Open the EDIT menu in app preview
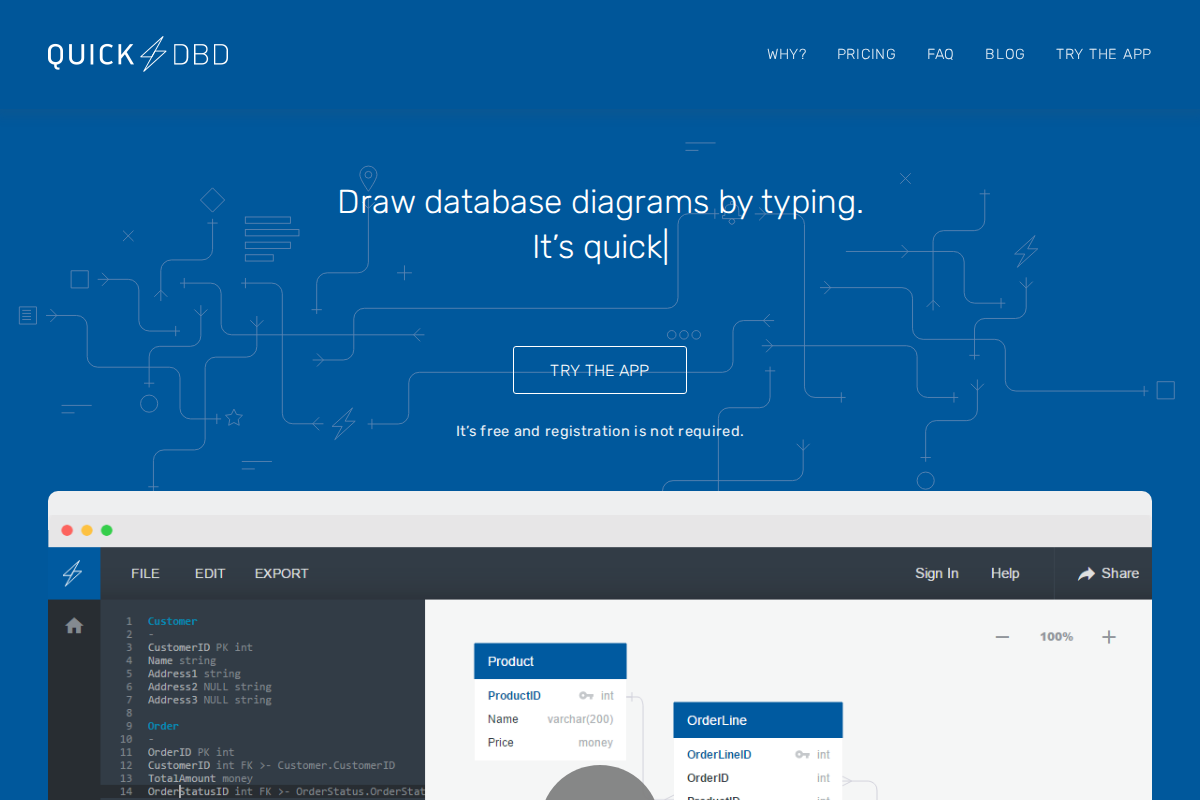Screen dimensions: 1200x800 tap(210, 573)
